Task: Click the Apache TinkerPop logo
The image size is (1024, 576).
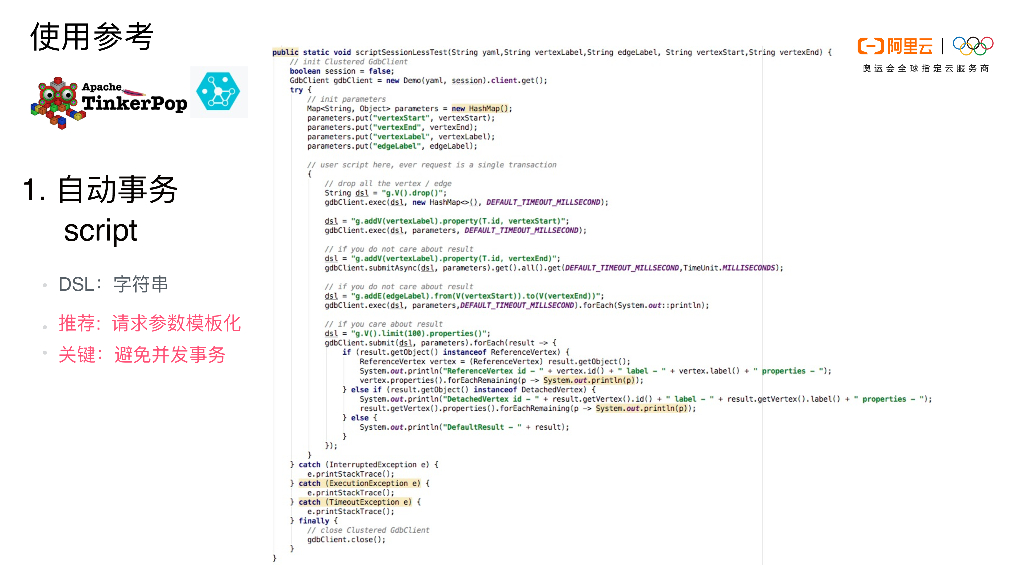Action: (x=109, y=103)
